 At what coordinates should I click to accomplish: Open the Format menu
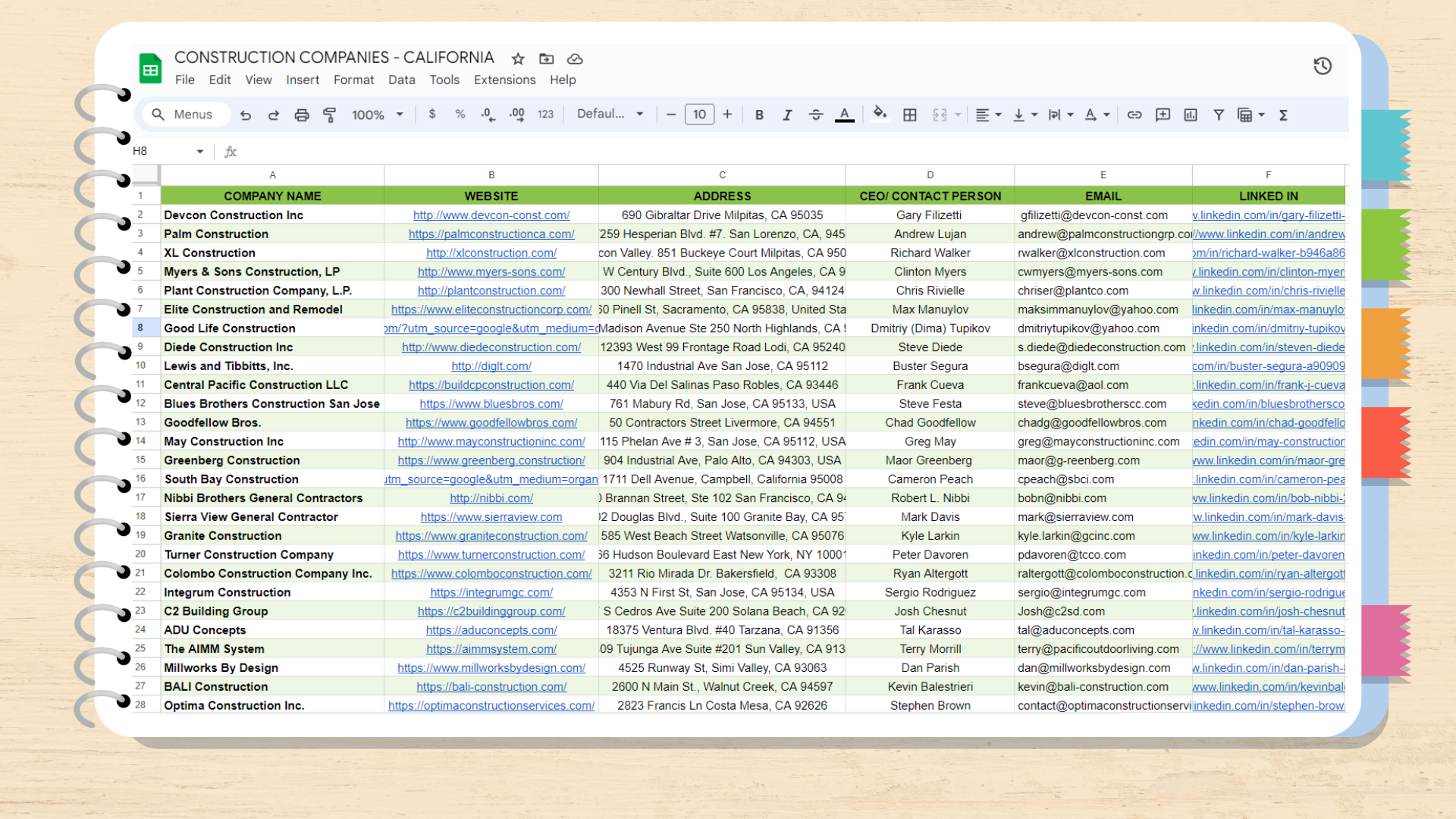tap(353, 80)
